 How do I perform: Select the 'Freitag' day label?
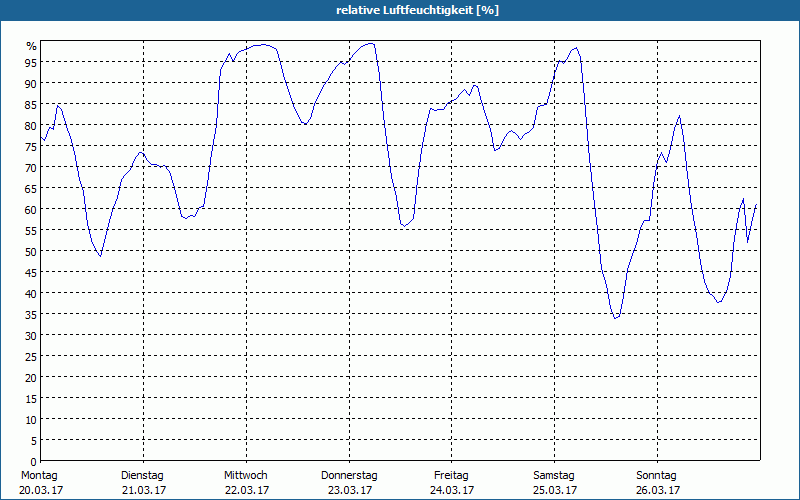(451, 476)
